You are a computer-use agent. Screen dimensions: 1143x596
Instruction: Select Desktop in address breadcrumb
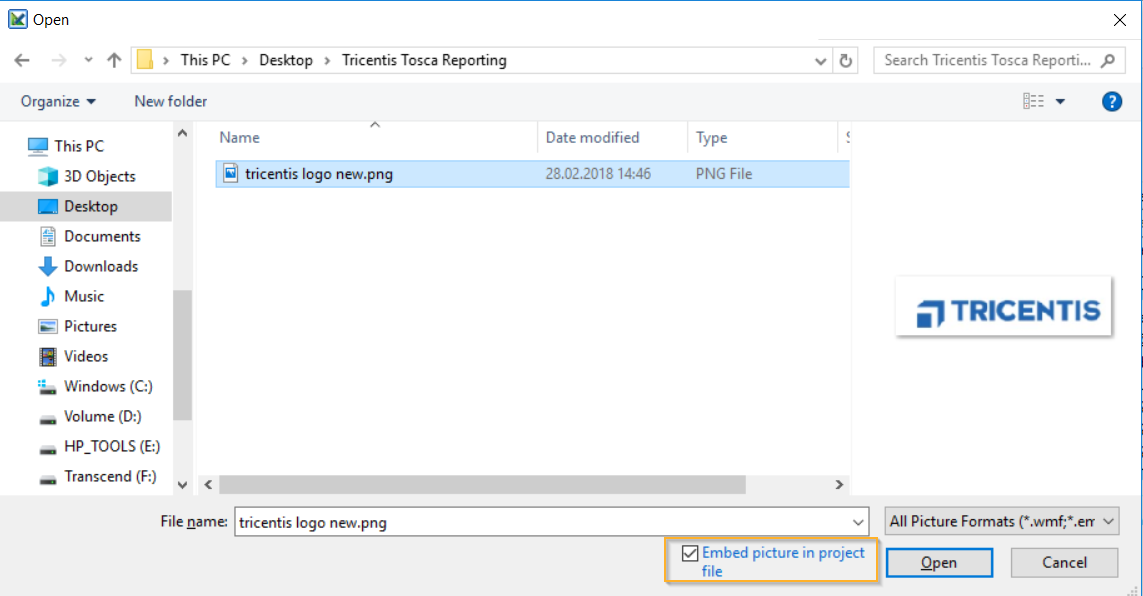[286, 60]
